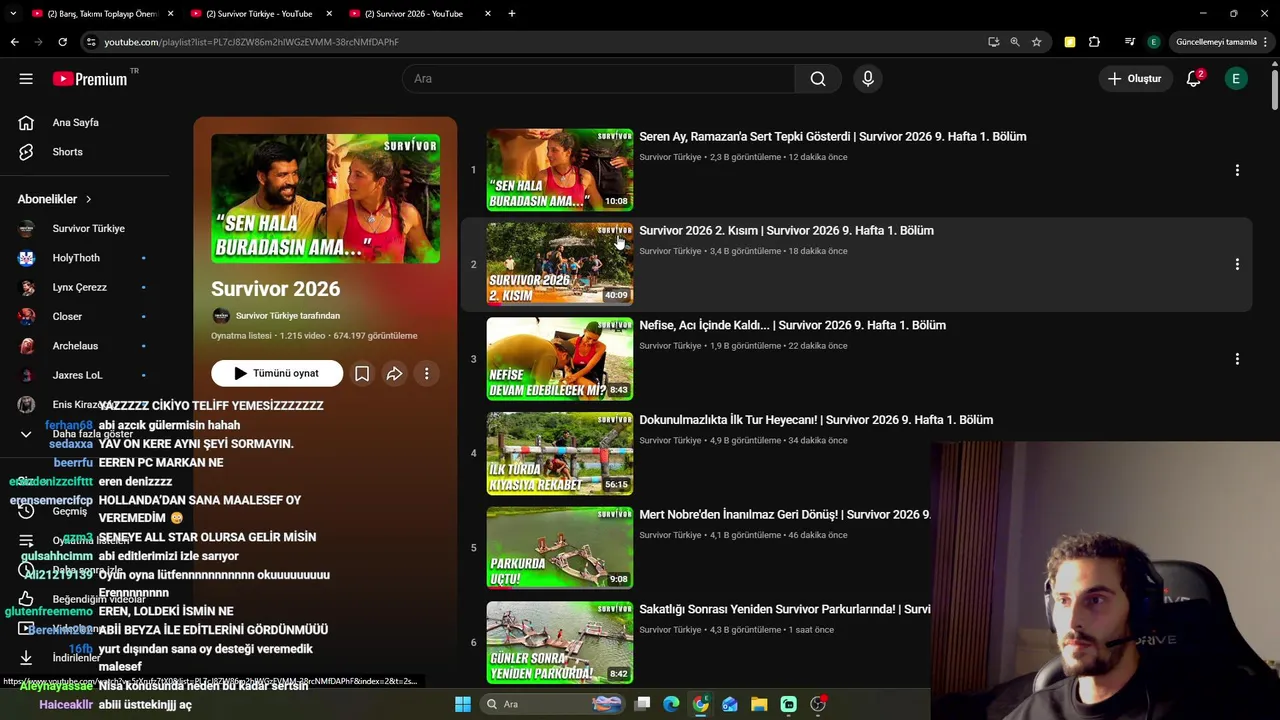Image resolution: width=1280 pixels, height=720 pixels.
Task: Click the Windows taskbar search box
Action: point(554,704)
